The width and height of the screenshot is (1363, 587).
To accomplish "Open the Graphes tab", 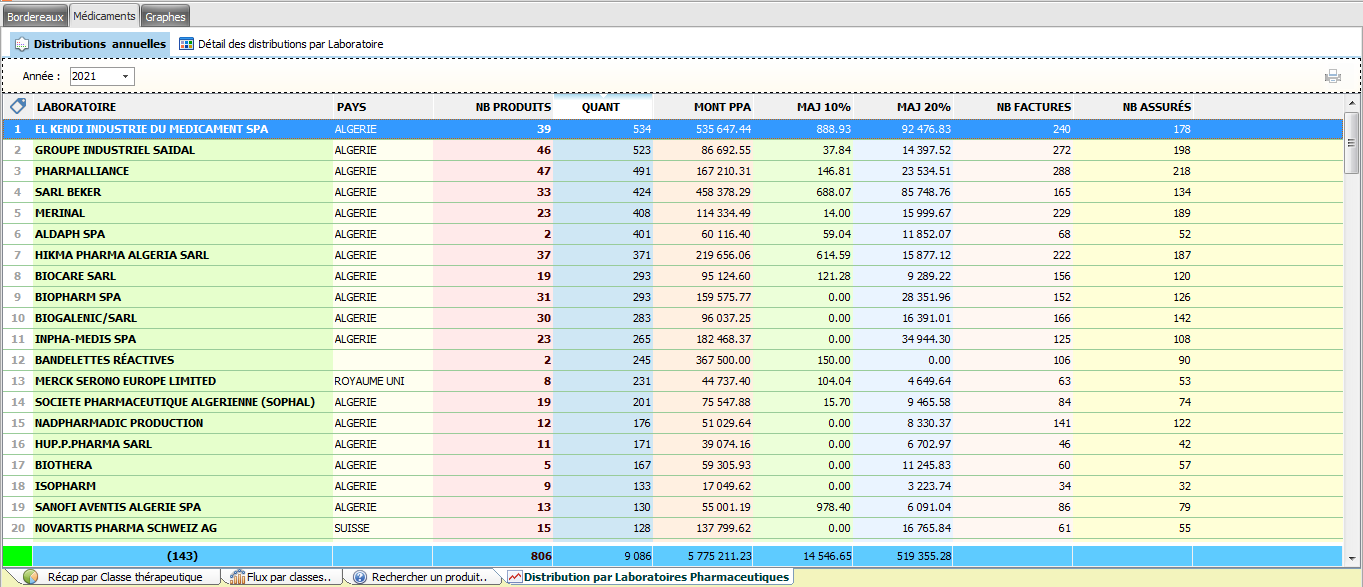I will (165, 17).
